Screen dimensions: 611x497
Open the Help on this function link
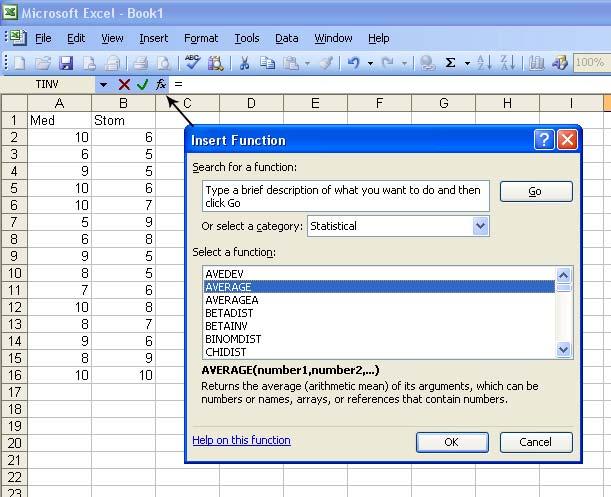click(241, 440)
